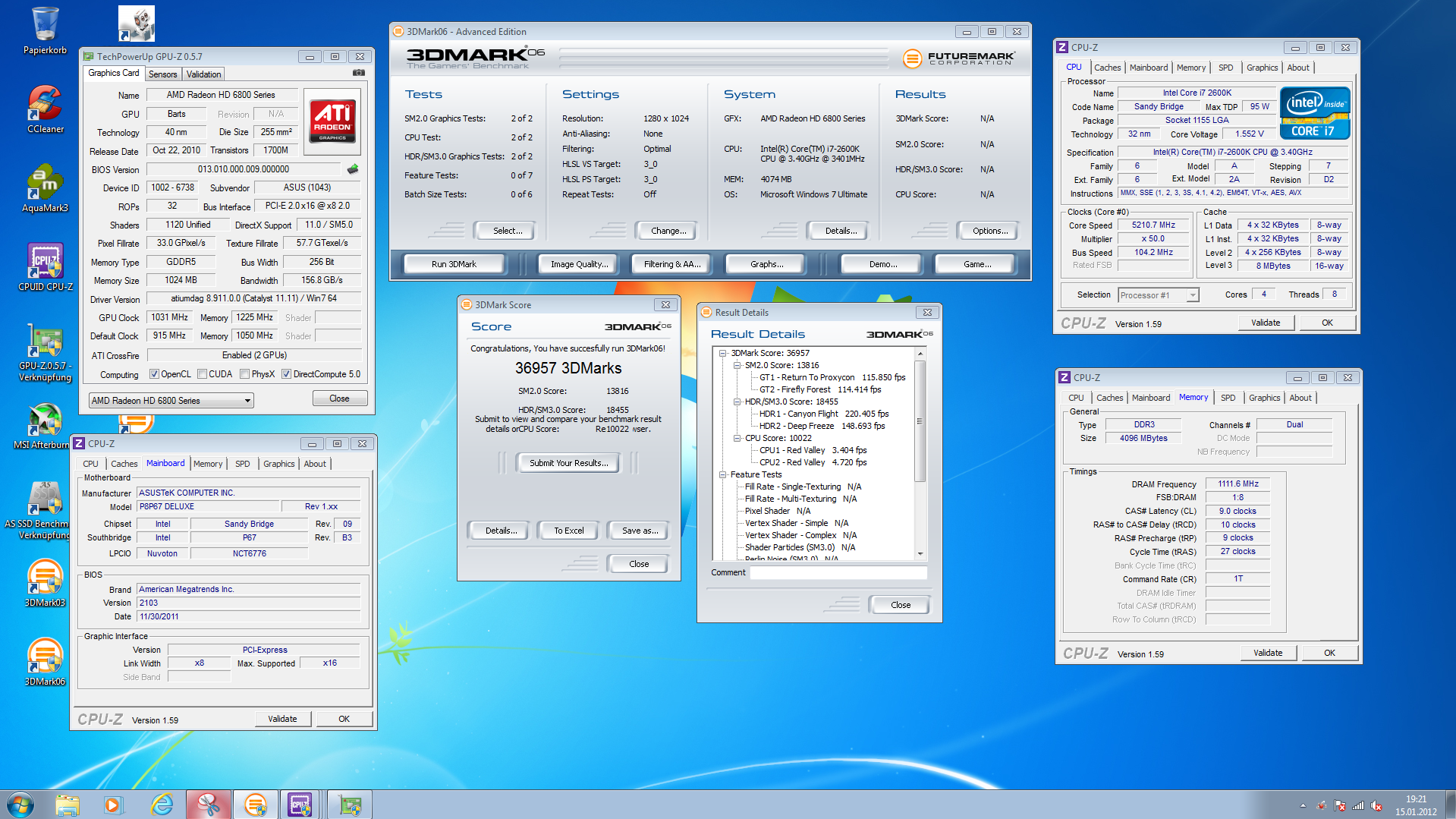Click the To Excel button
The height and width of the screenshot is (819, 1456).
568,531
